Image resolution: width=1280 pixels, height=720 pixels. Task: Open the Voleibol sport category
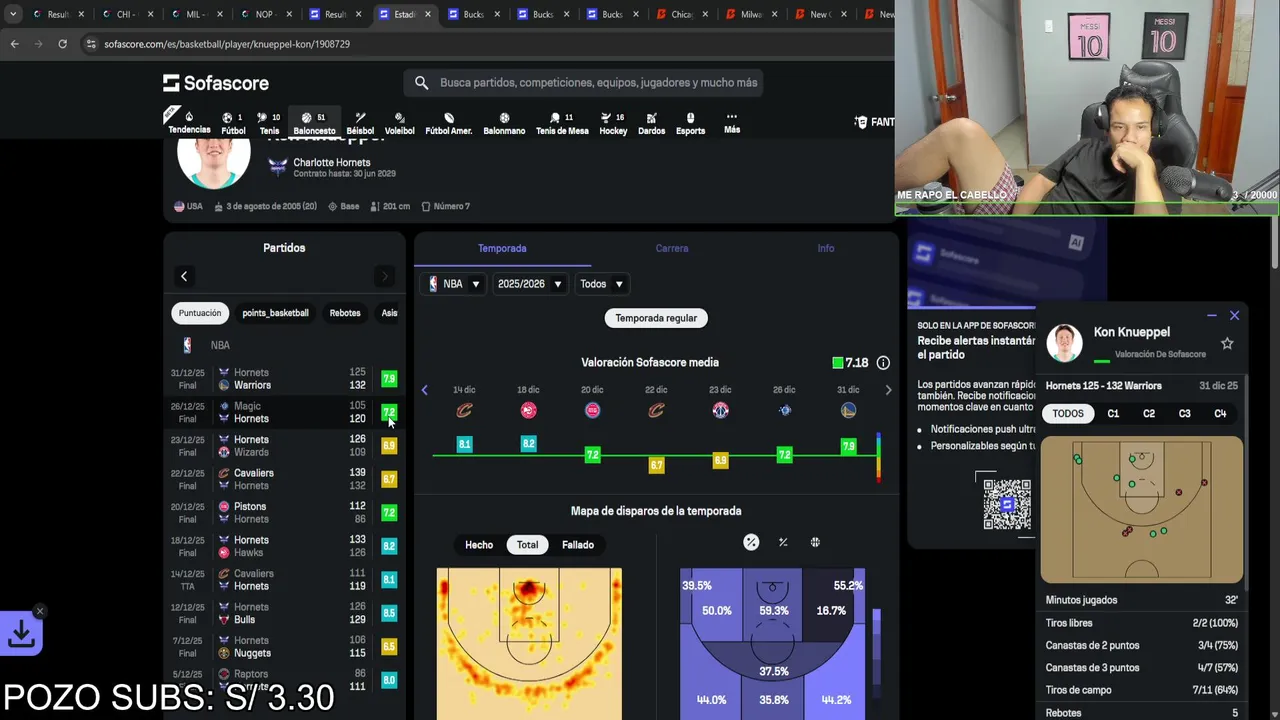tap(399, 123)
